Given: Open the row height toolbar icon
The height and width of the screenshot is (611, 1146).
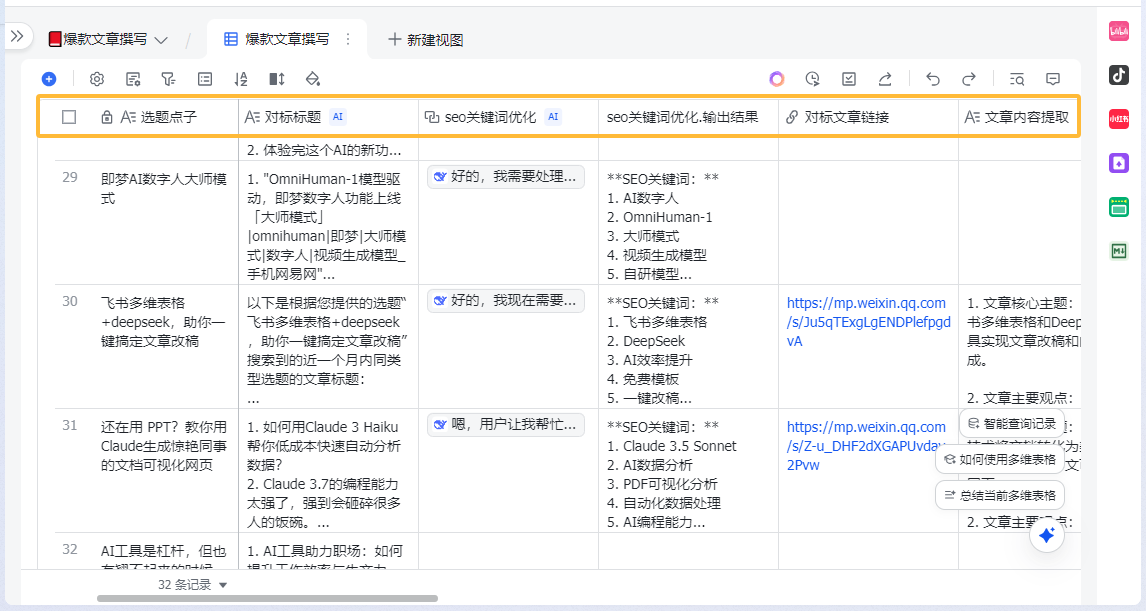Looking at the screenshot, I should [x=277, y=79].
